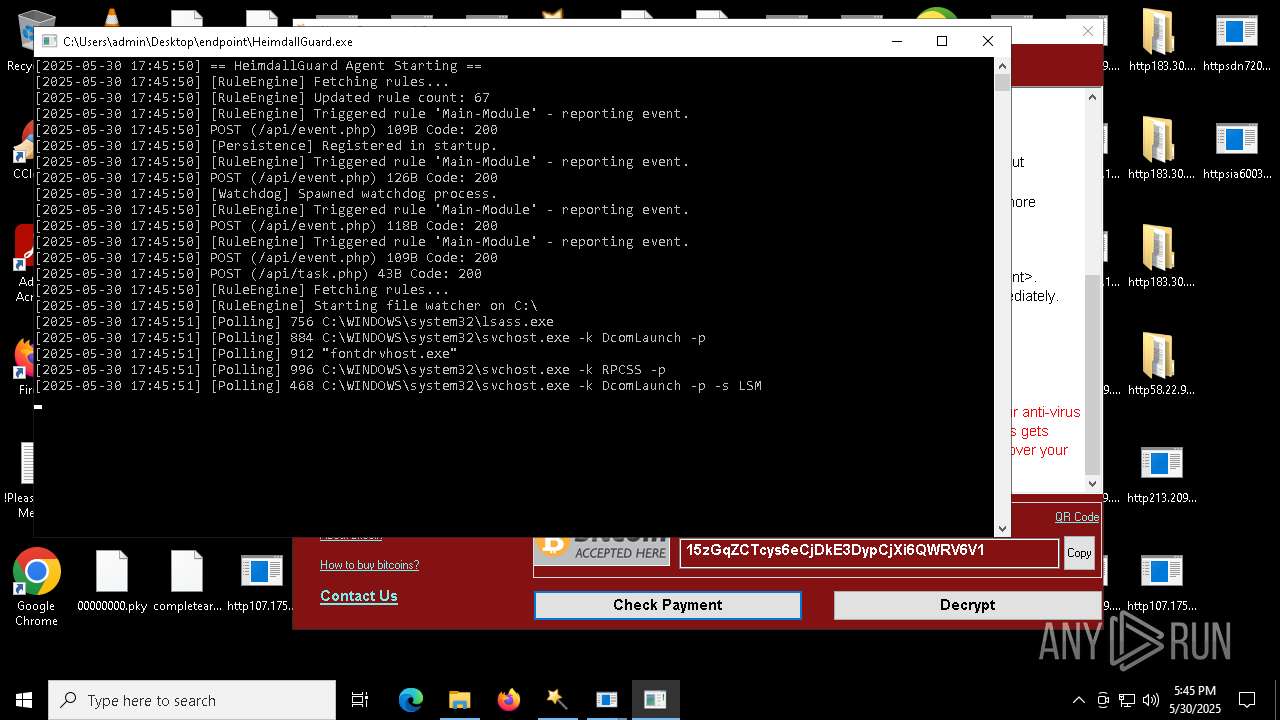Click the polling line for lsass.exe

point(294,322)
